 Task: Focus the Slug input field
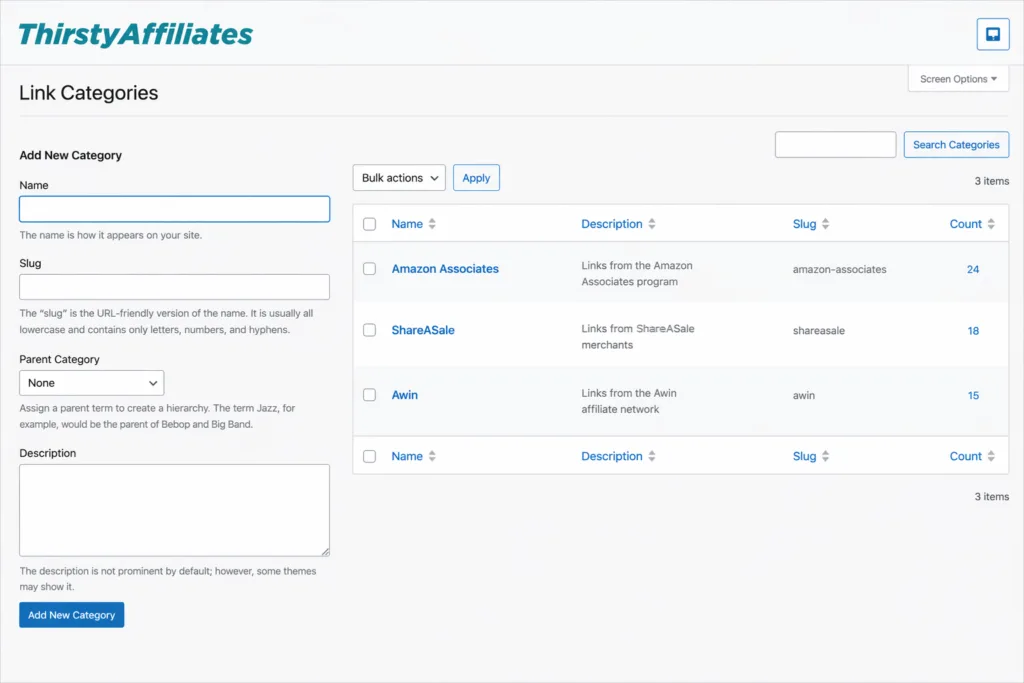coord(174,287)
